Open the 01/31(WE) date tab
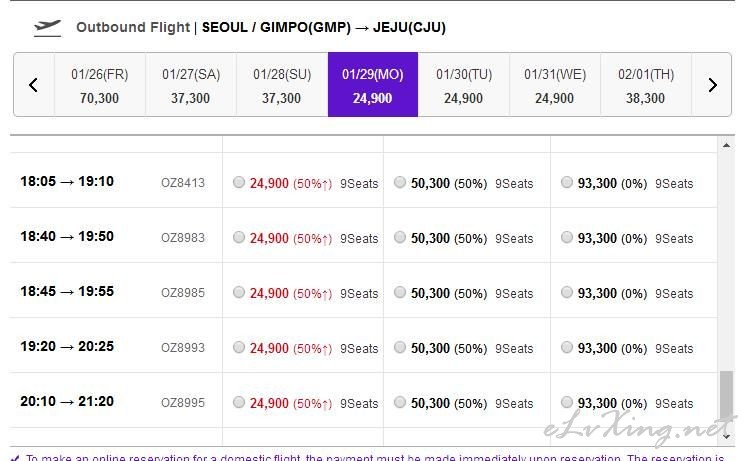This screenshot has height=461, width=748. [x=554, y=85]
